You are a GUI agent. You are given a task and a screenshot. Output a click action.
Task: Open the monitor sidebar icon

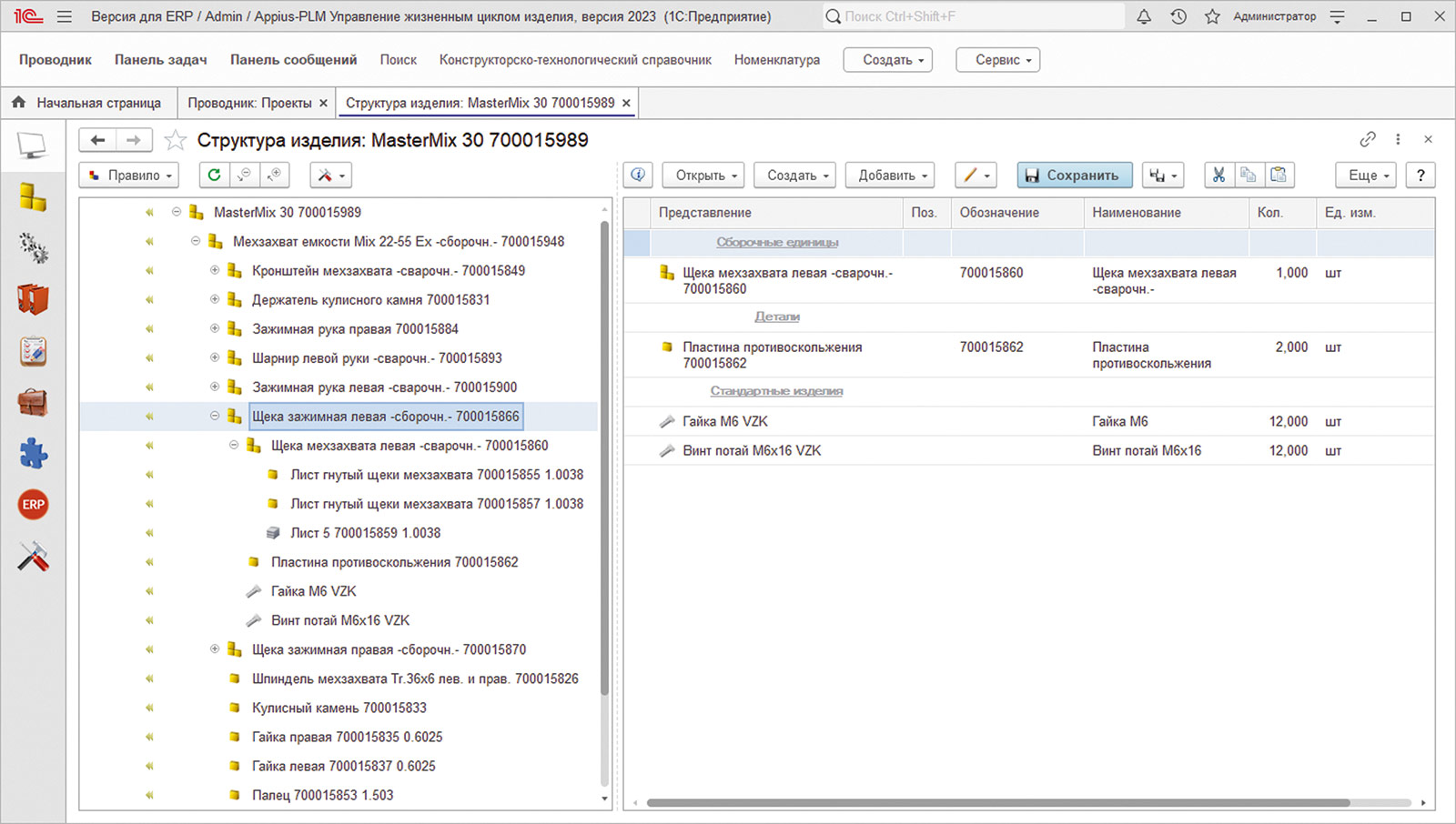[x=33, y=146]
